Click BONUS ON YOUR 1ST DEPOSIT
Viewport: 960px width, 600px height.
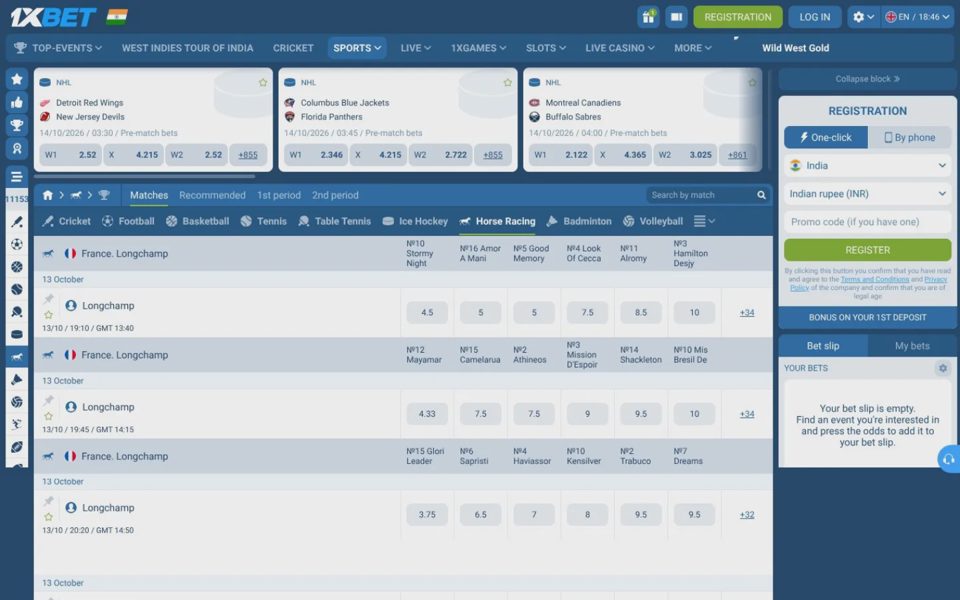tap(868, 317)
